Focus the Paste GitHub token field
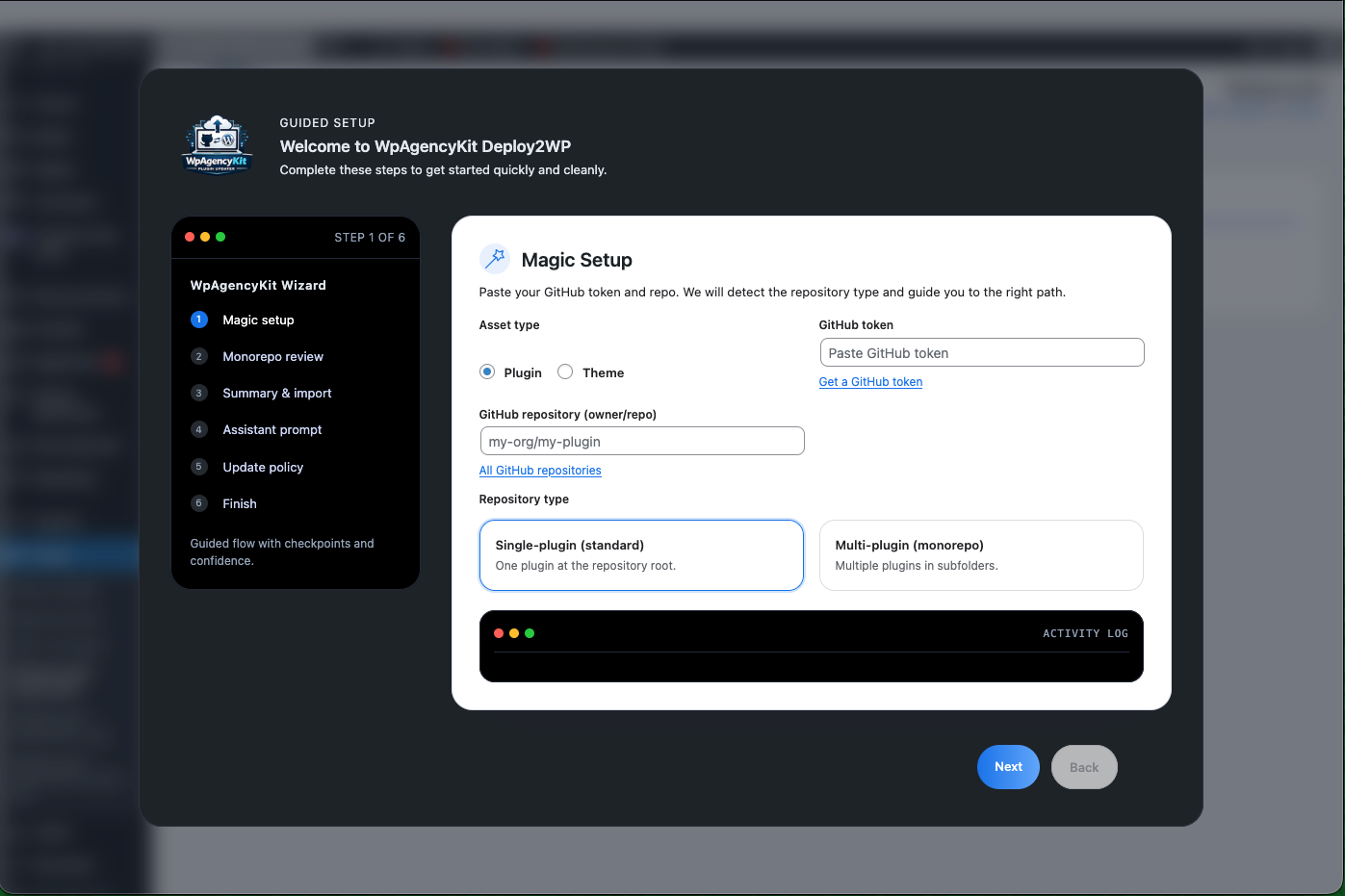Image resolution: width=1345 pixels, height=896 pixels. pyautogui.click(x=982, y=352)
